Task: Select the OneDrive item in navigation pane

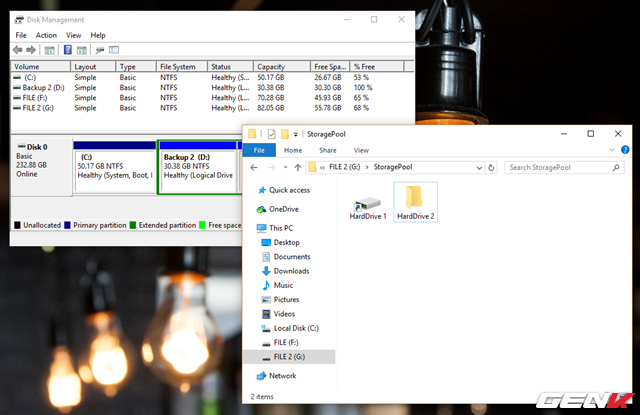Action: pos(283,209)
